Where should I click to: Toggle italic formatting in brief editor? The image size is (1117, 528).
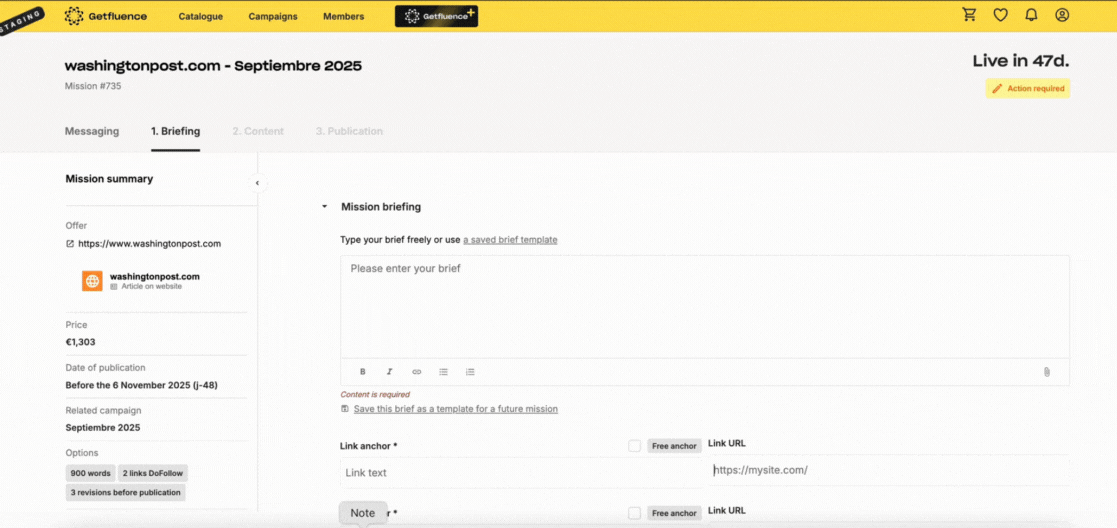pos(389,372)
